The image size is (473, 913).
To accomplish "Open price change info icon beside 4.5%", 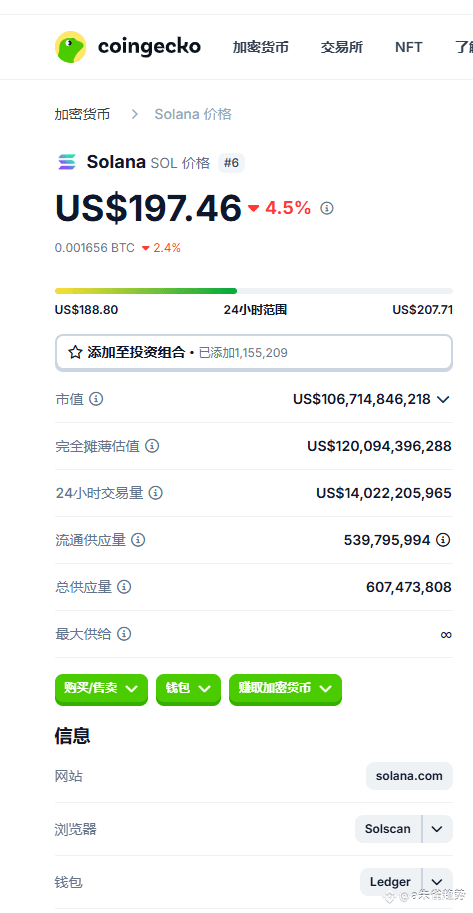I will [327, 208].
